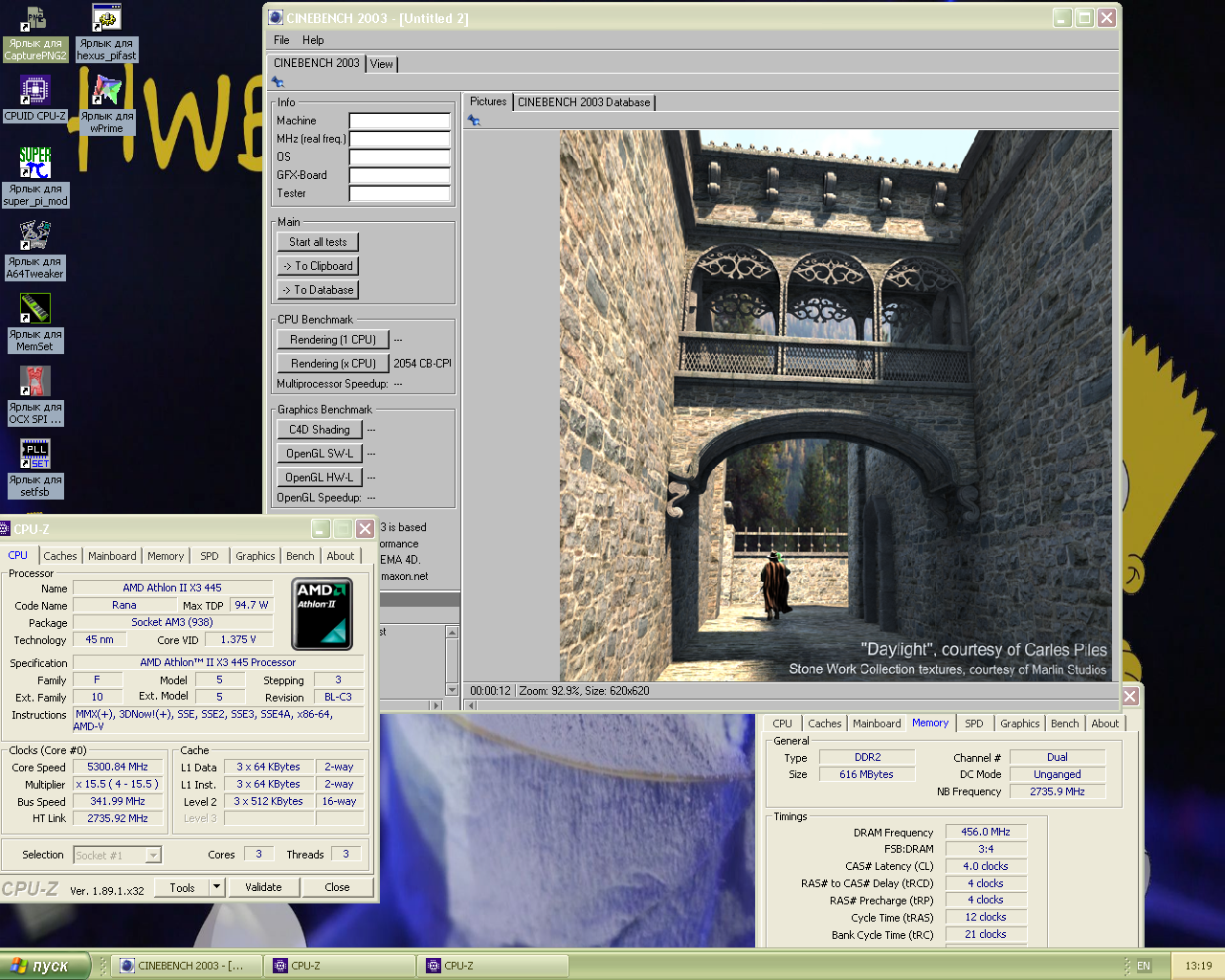
Task: Switch to CINEBENCH 2003 Database tab
Action: [x=584, y=102]
